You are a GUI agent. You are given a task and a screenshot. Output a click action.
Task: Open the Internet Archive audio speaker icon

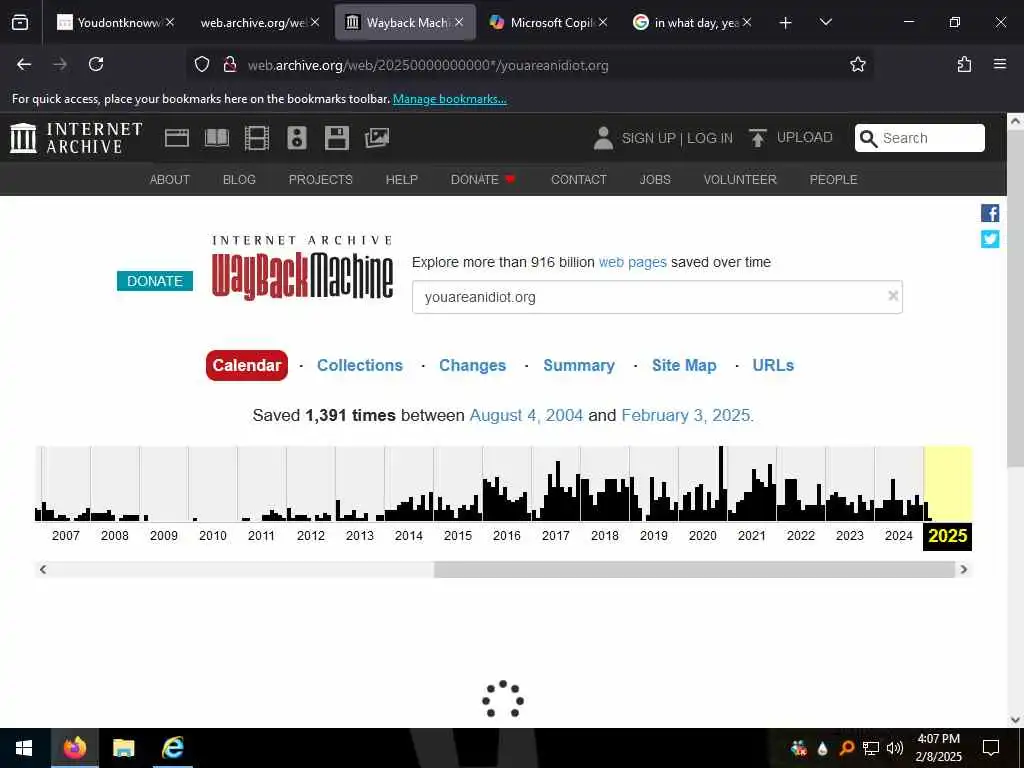tap(296, 138)
